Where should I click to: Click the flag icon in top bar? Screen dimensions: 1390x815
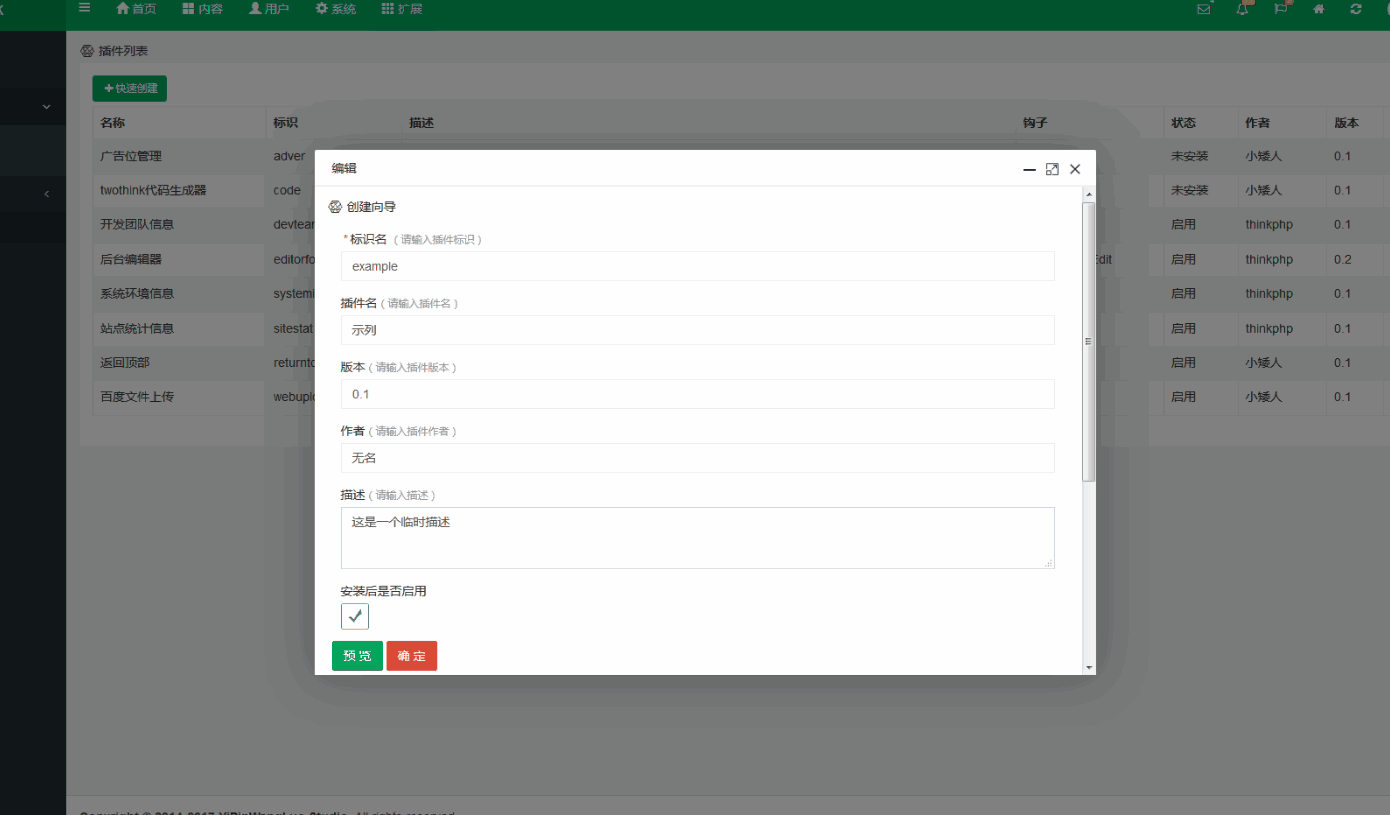[1281, 9]
